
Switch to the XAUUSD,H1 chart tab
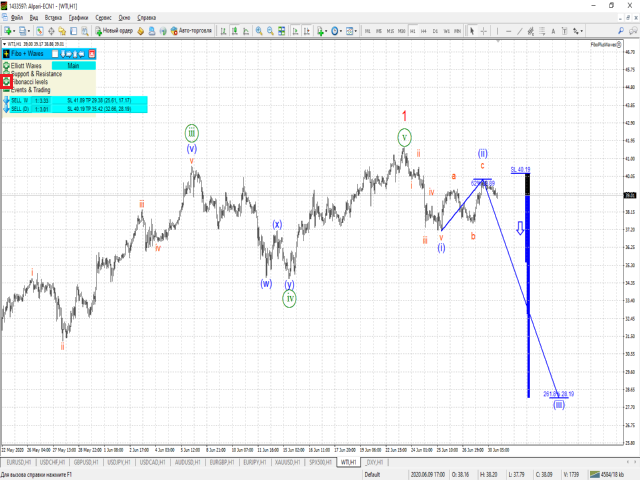pyautogui.click(x=287, y=462)
